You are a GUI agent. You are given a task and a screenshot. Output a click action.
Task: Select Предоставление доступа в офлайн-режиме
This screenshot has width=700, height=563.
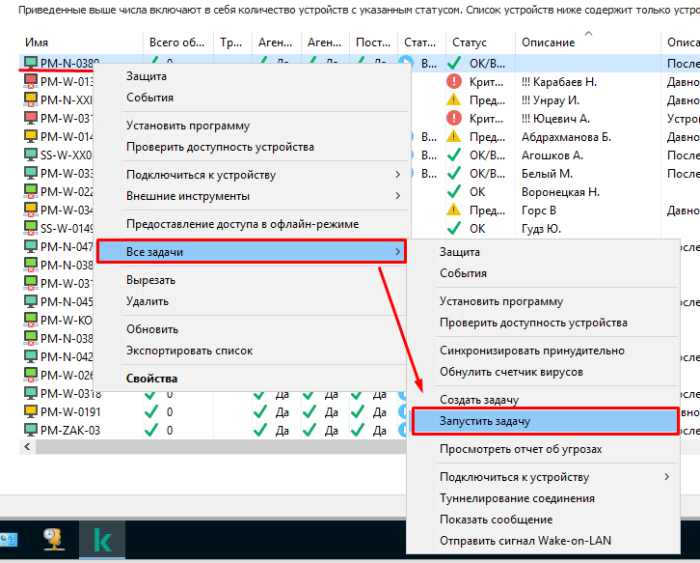[242, 224]
